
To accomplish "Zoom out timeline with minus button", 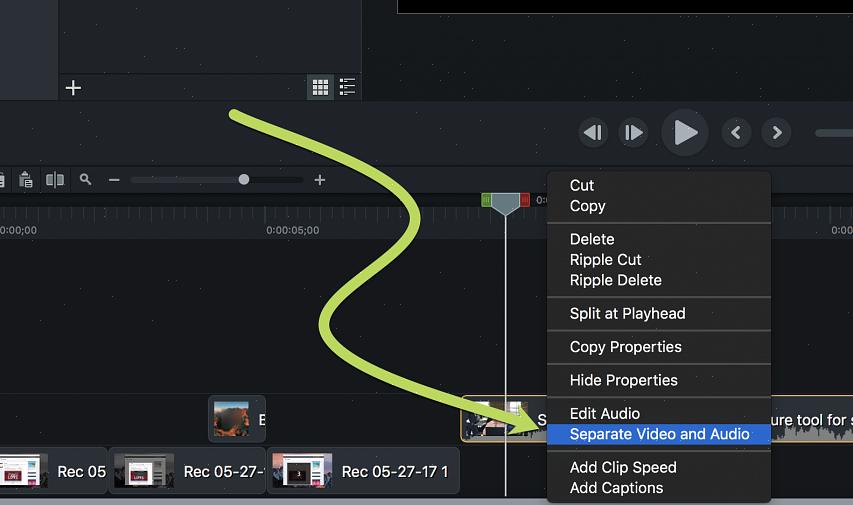I will point(114,180).
